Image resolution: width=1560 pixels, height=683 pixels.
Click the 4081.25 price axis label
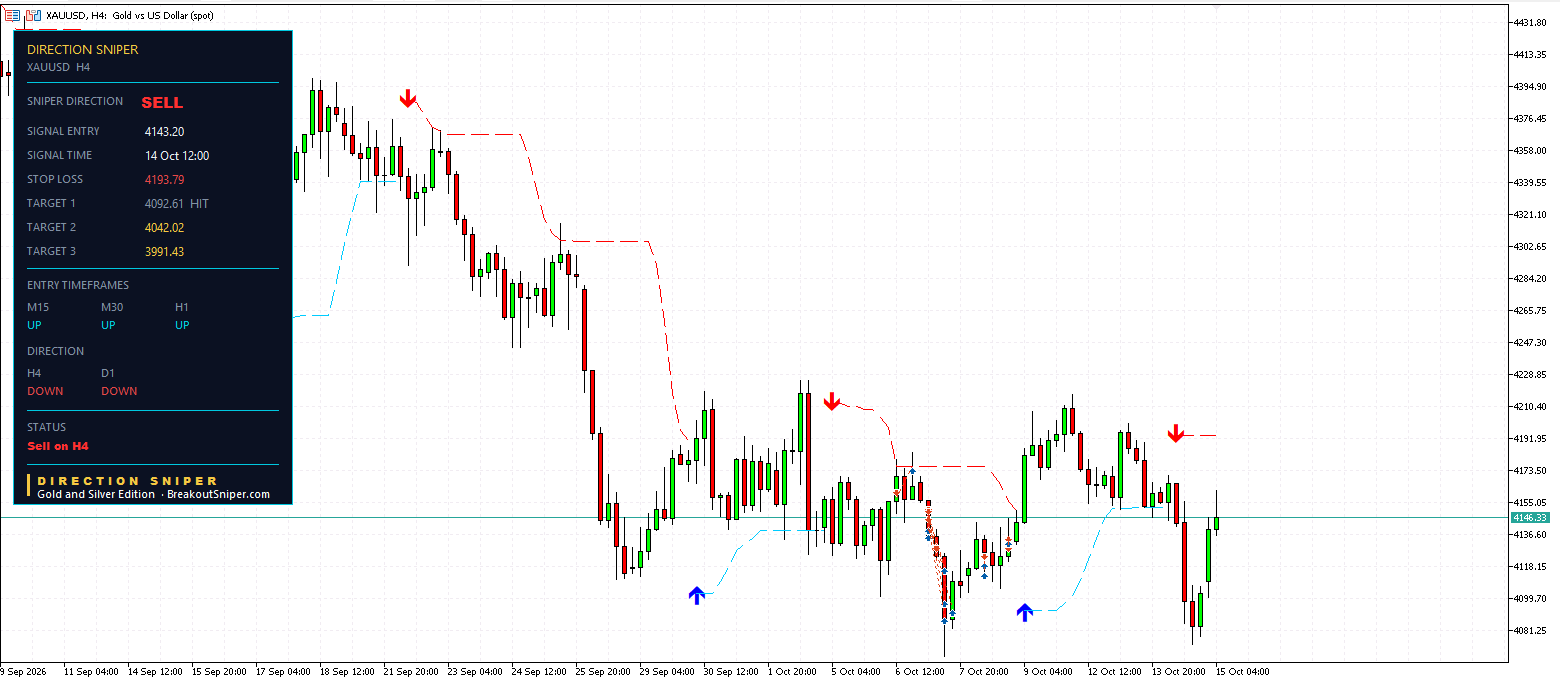tap(1531, 630)
